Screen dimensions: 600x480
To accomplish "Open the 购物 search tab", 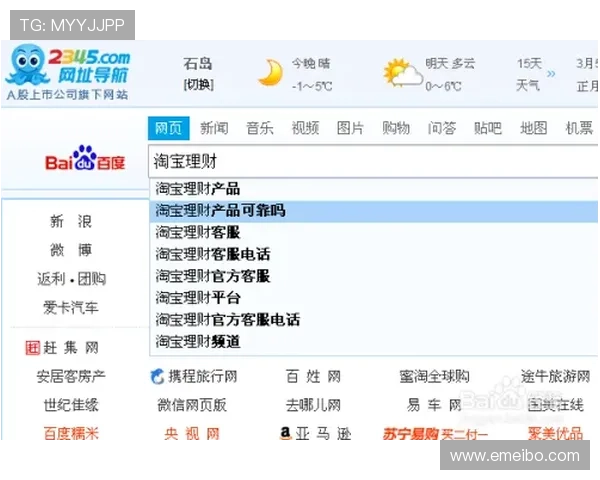I will (x=396, y=128).
